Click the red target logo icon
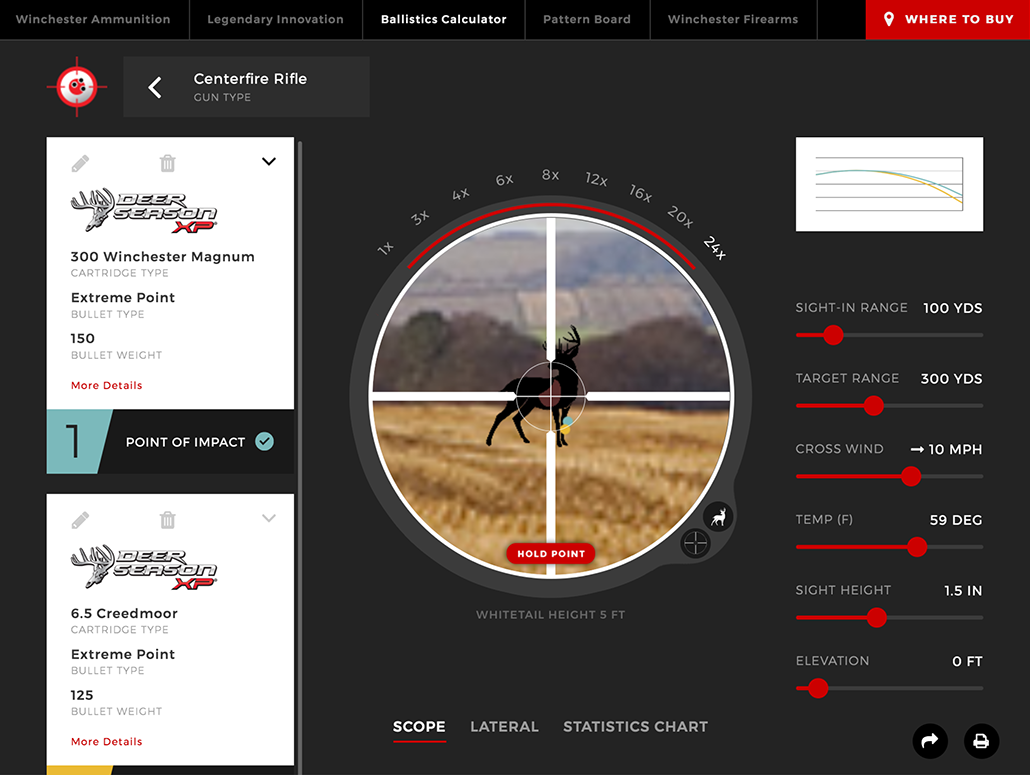Image resolution: width=1030 pixels, height=775 pixels. 77,87
